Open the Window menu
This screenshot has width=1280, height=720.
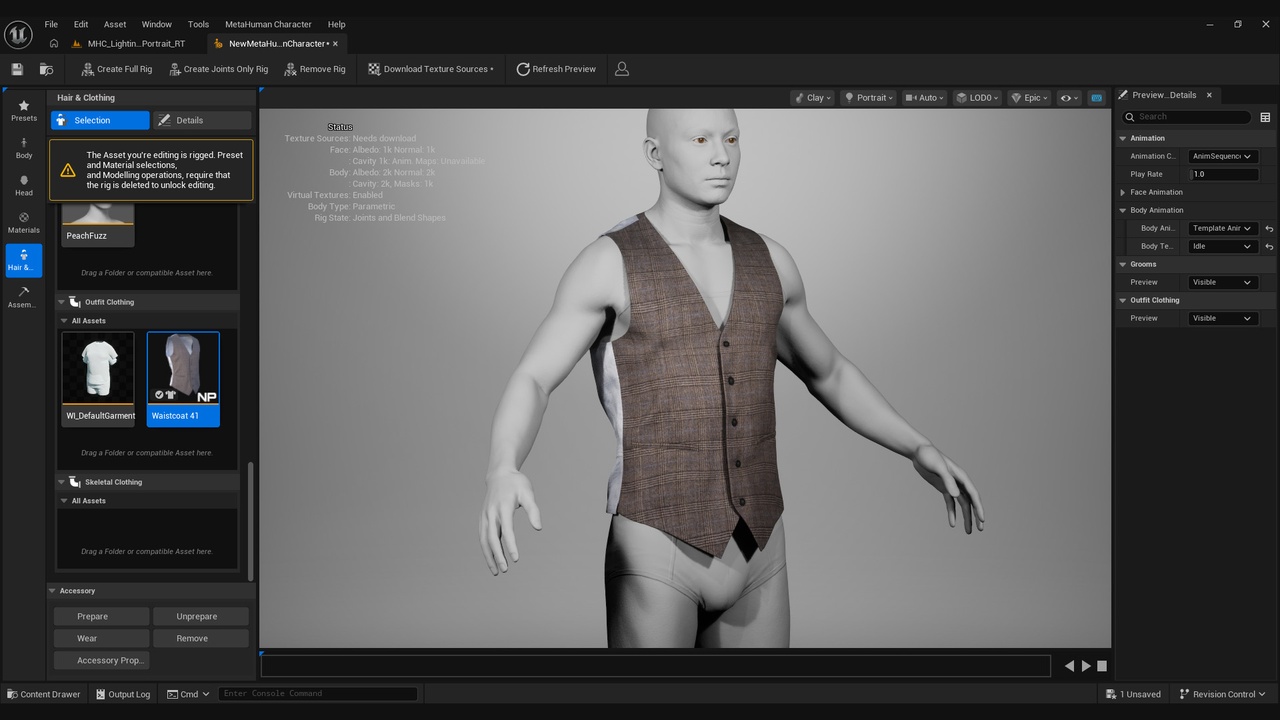(x=156, y=24)
